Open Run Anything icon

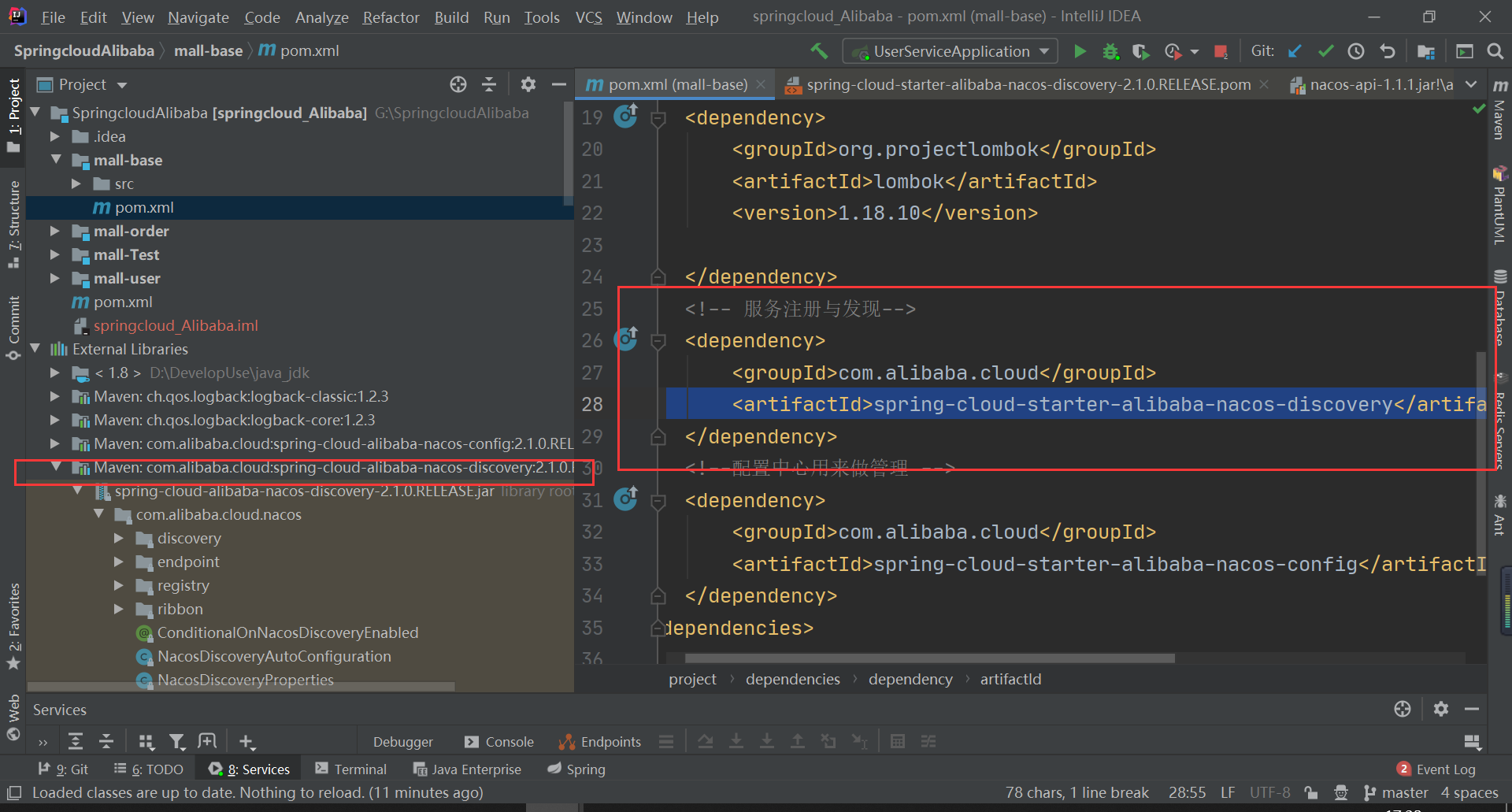point(1465,51)
